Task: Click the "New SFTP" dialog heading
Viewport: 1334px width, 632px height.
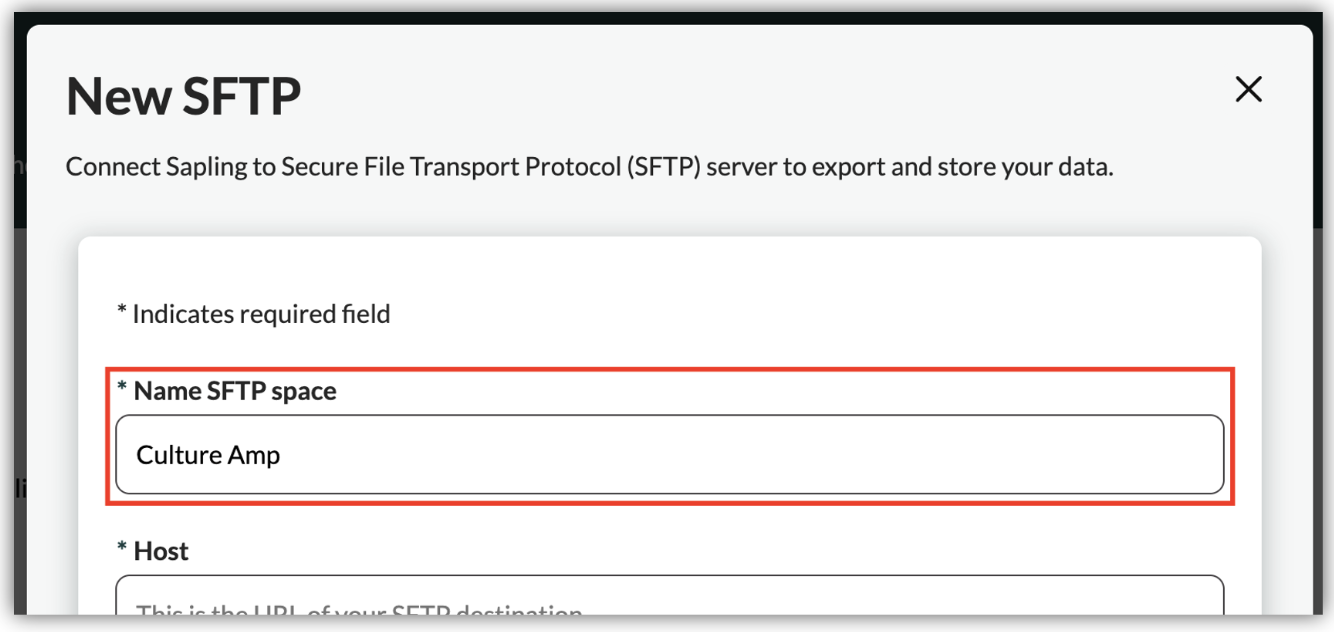Action: [x=184, y=97]
